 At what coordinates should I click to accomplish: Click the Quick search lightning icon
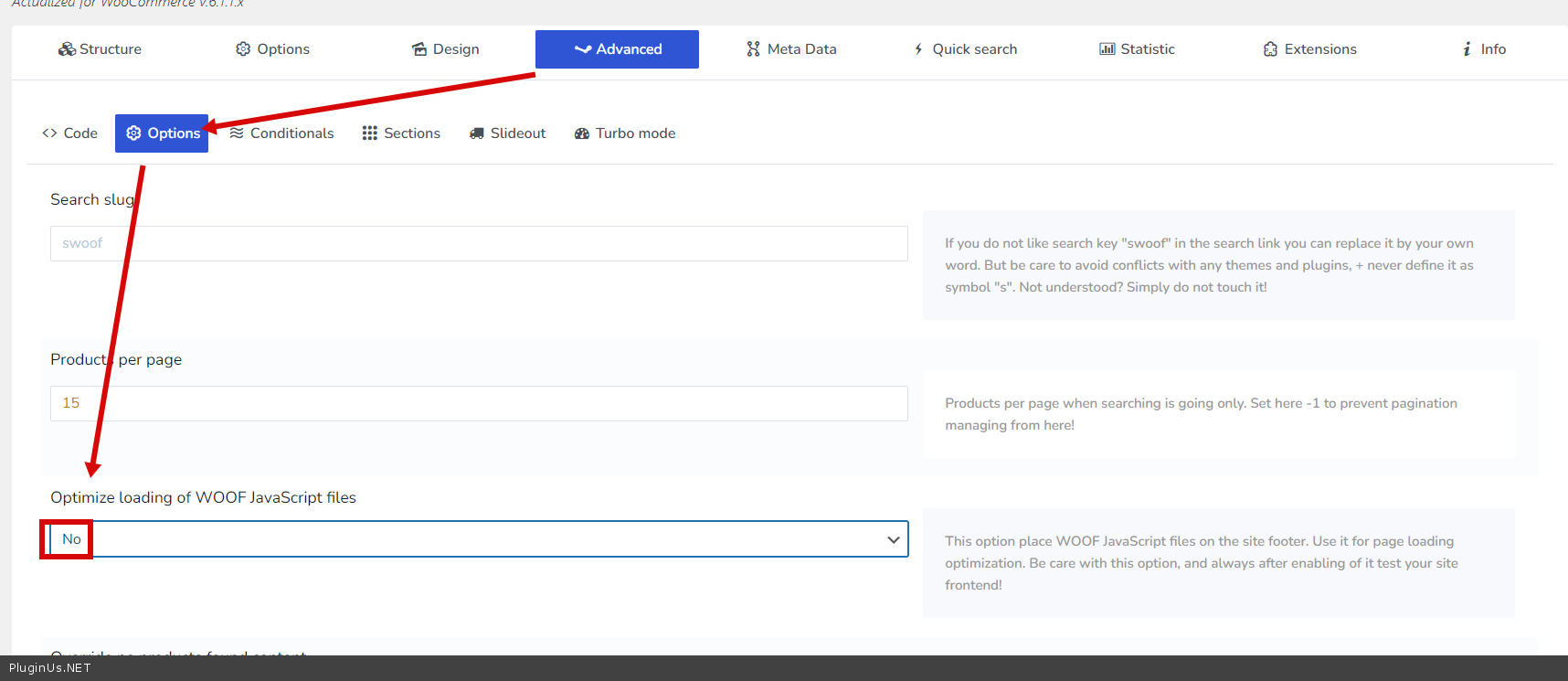[x=918, y=49]
